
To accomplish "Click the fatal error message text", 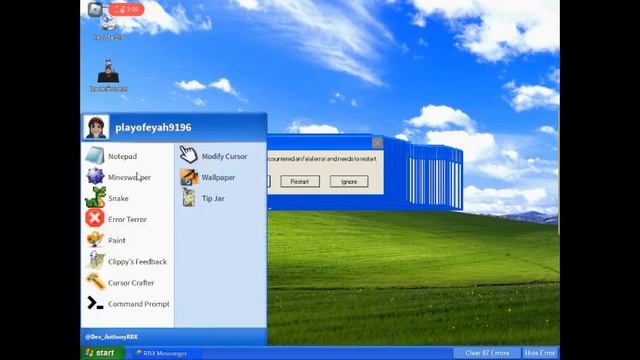I will coord(322,159).
